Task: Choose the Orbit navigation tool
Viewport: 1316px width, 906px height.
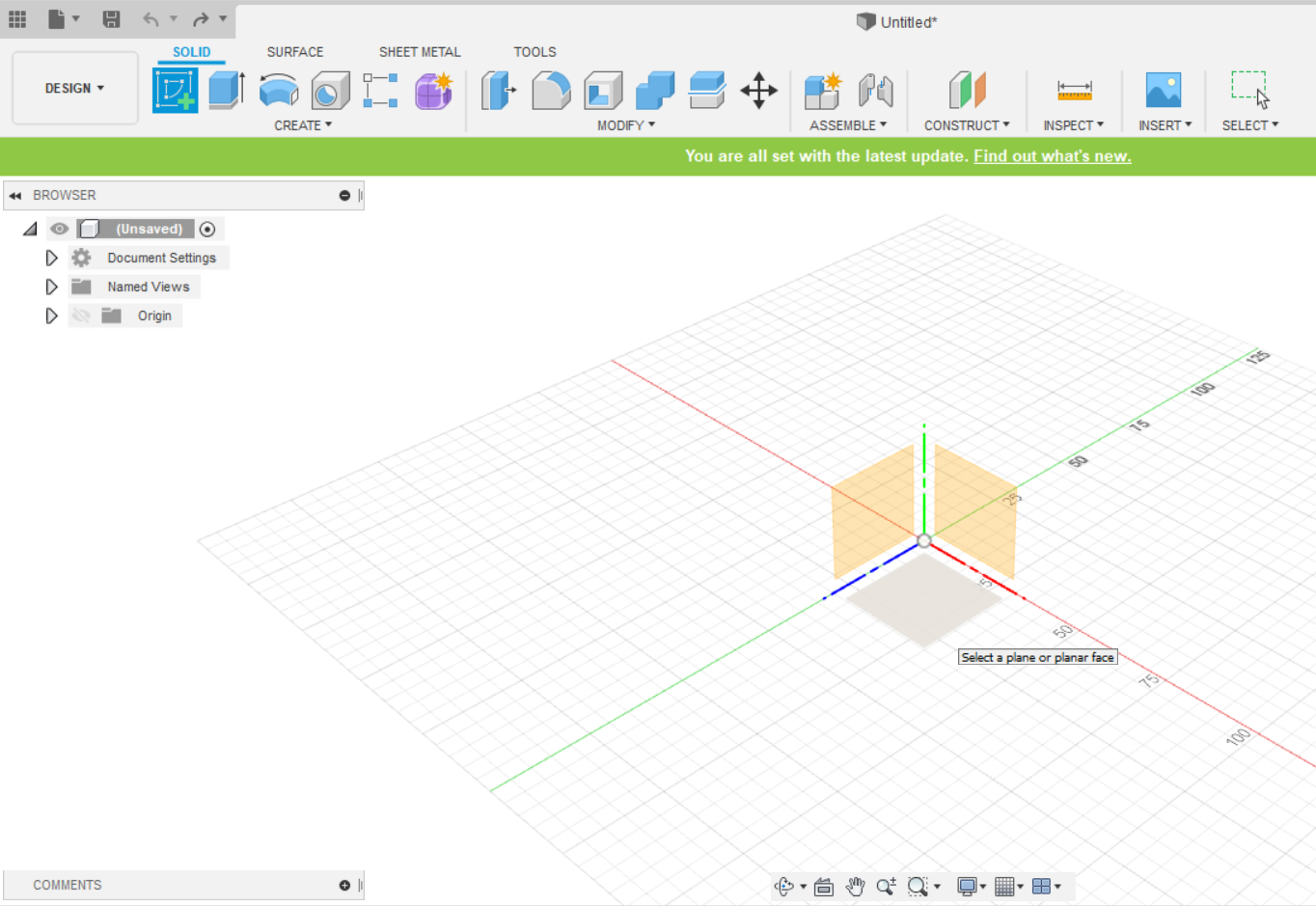Action: coord(784,887)
